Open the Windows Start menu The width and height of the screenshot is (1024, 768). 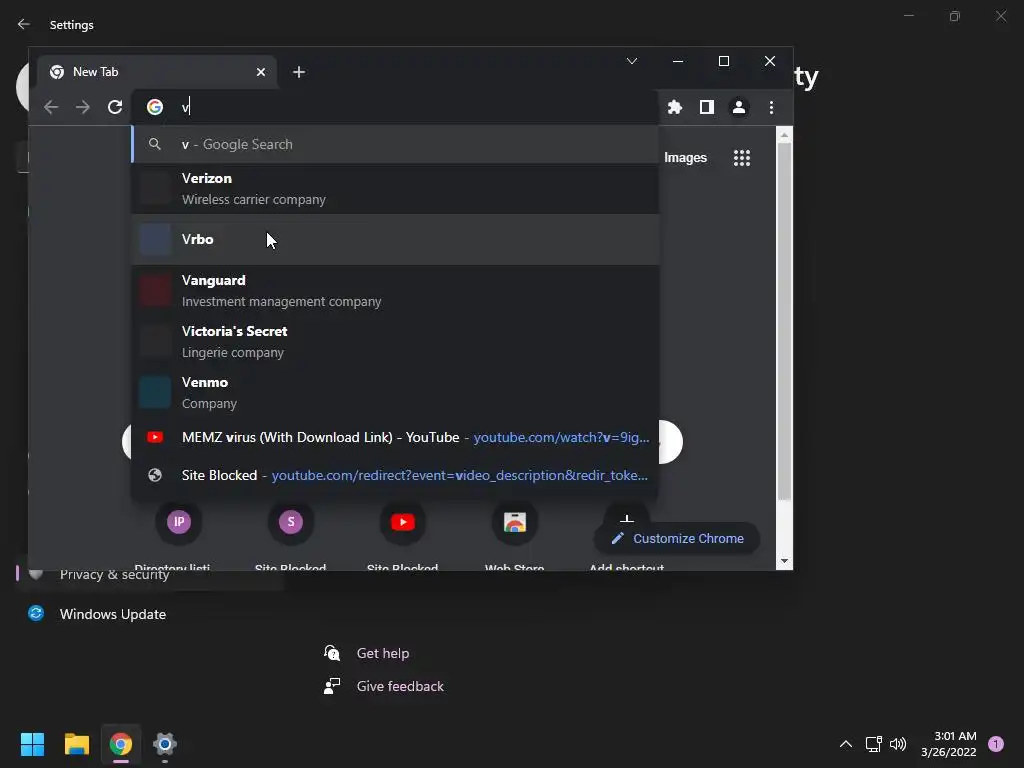pos(32,744)
